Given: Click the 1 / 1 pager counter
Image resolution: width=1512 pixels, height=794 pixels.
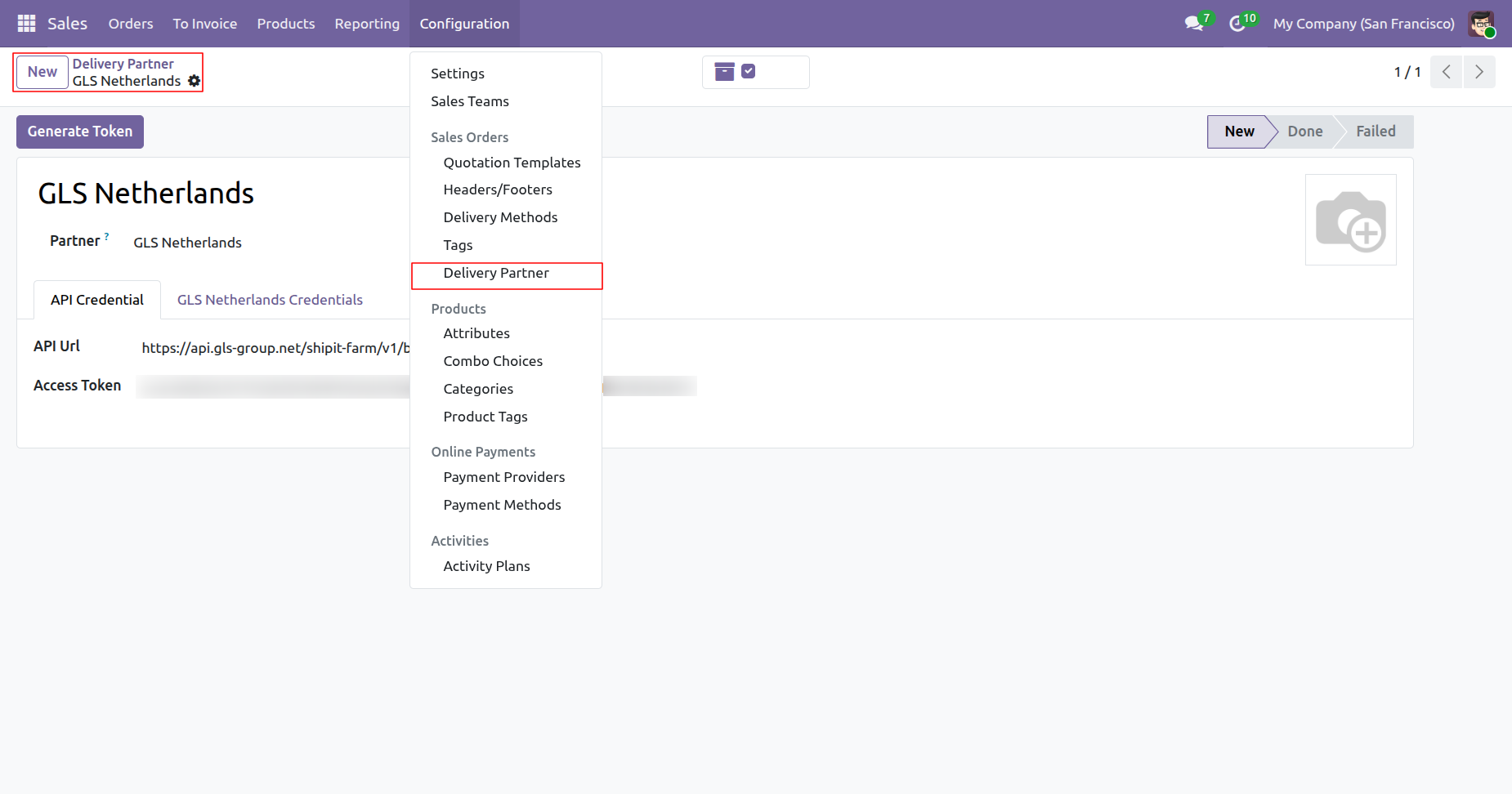Looking at the screenshot, I should (x=1407, y=72).
